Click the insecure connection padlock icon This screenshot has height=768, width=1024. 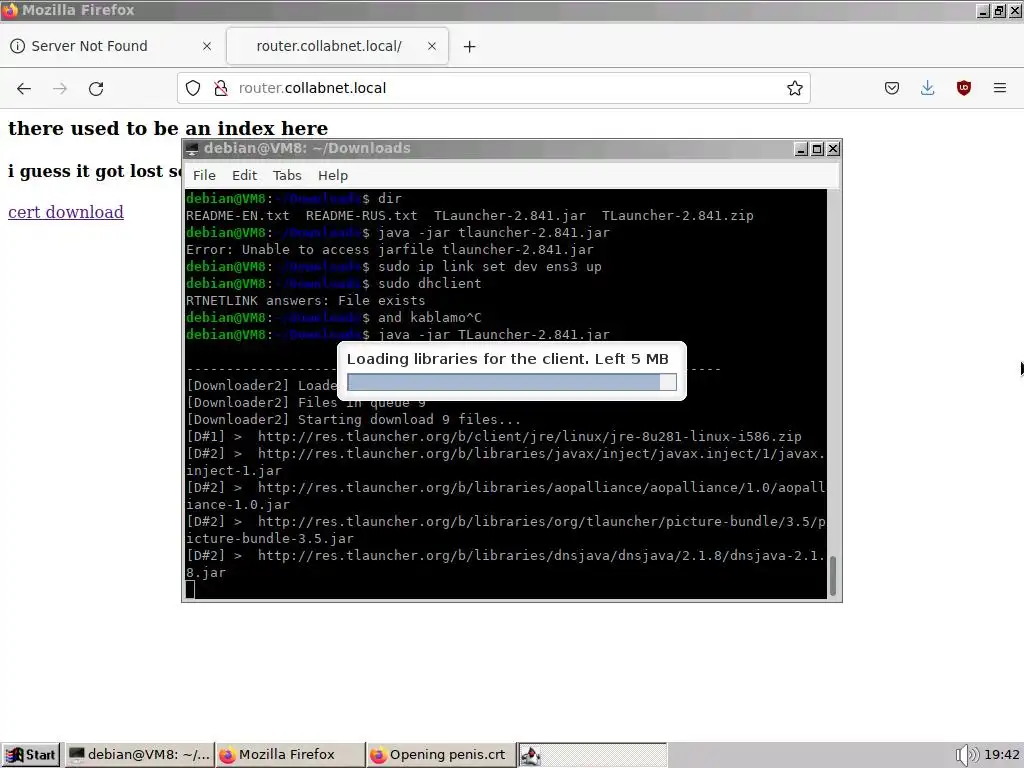[221, 88]
